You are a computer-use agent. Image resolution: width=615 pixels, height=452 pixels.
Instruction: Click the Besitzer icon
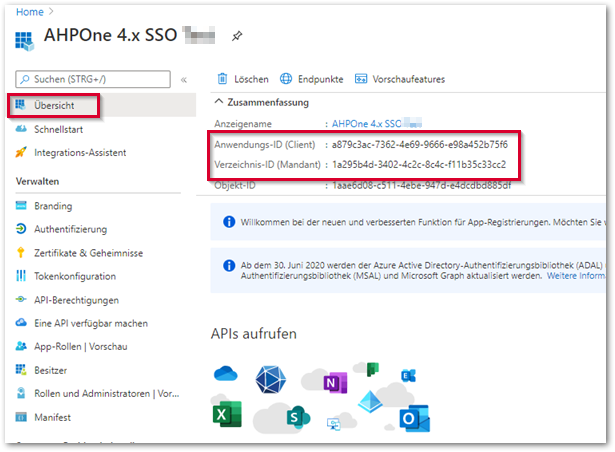pos(21,370)
